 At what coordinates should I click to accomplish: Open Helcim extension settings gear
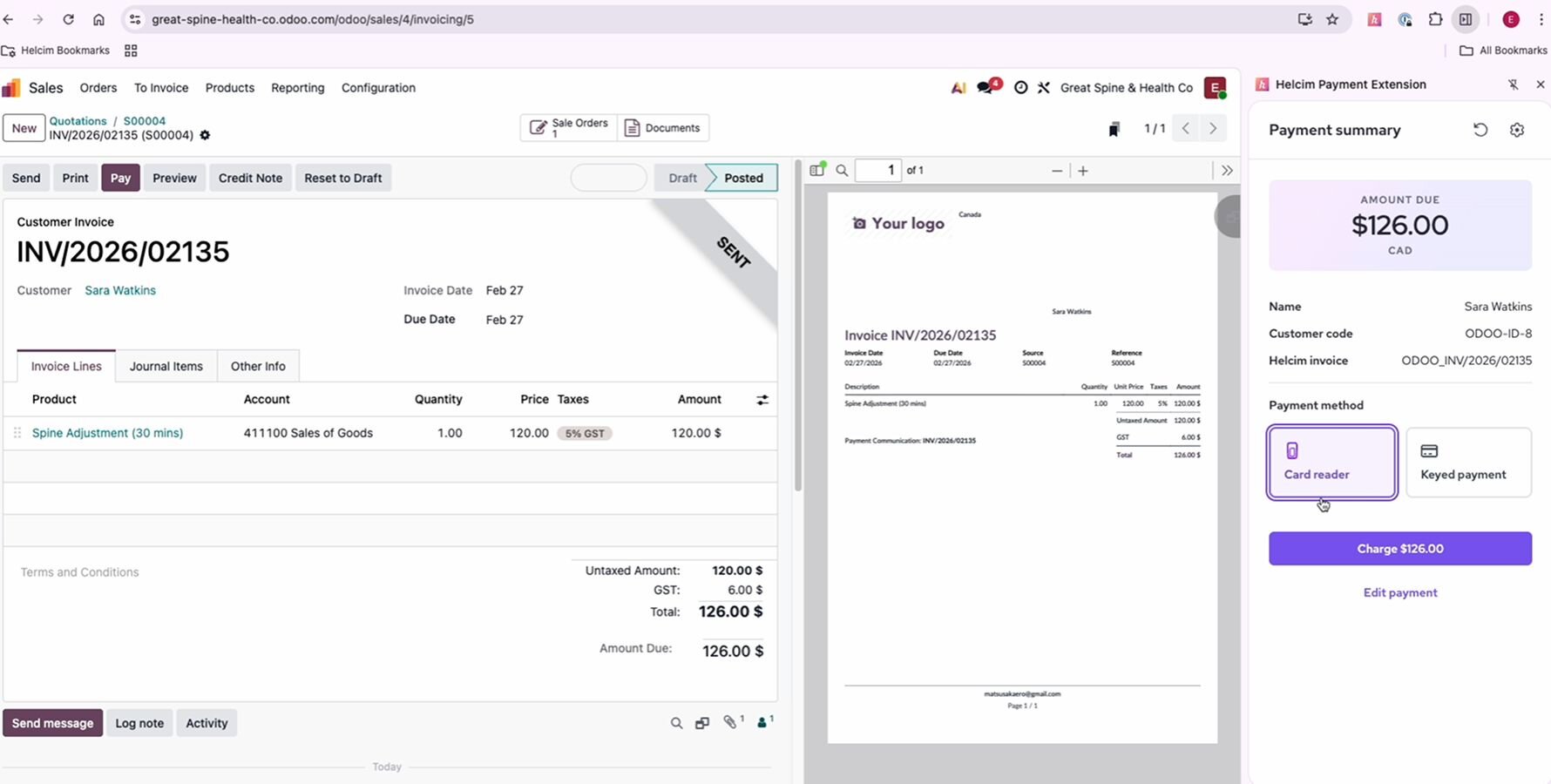point(1517,130)
